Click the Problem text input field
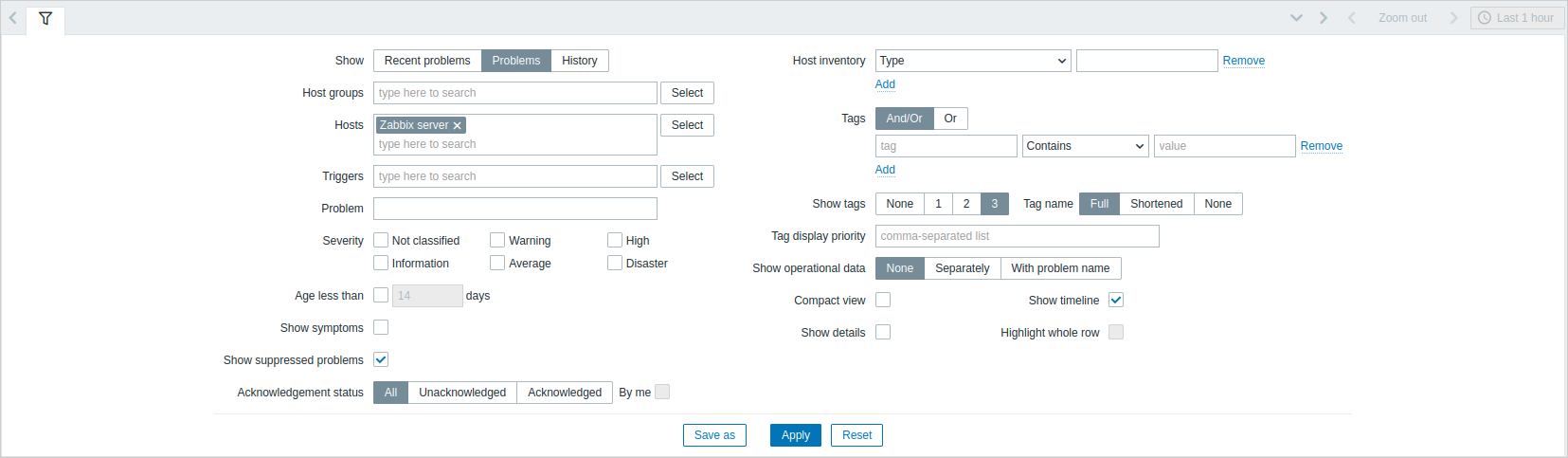The width and height of the screenshot is (1568, 458). (515, 209)
